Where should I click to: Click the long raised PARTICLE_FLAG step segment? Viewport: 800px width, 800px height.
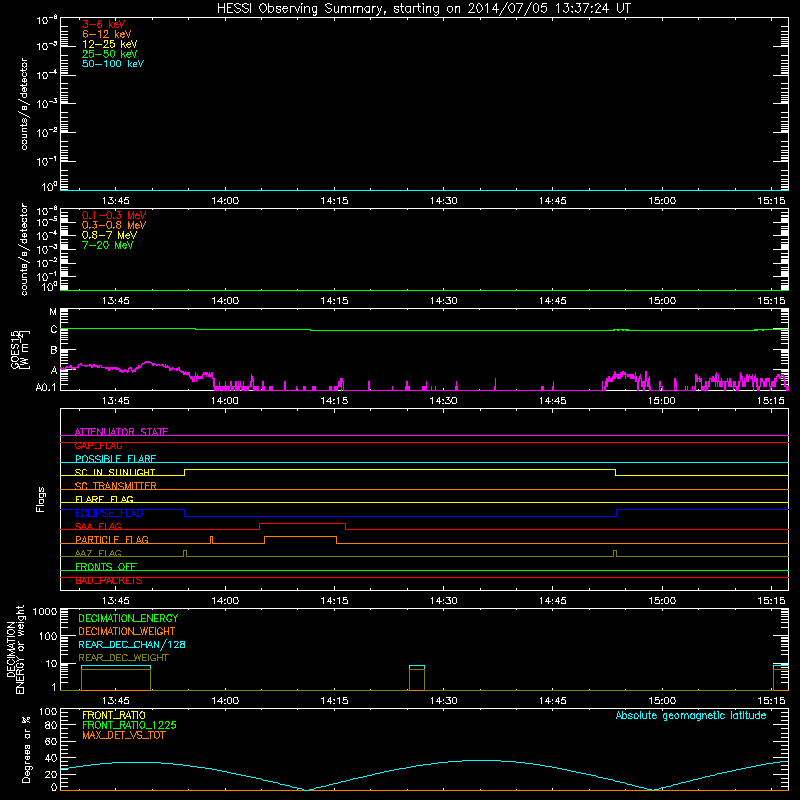[301, 537]
